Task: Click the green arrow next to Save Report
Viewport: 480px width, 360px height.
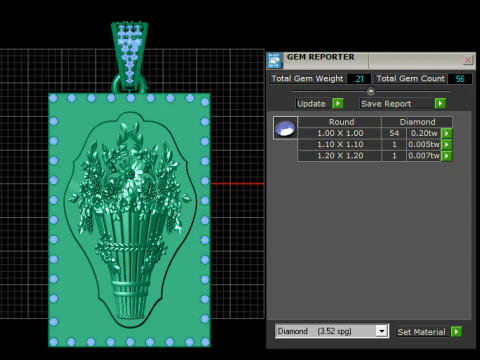Action: [x=440, y=104]
